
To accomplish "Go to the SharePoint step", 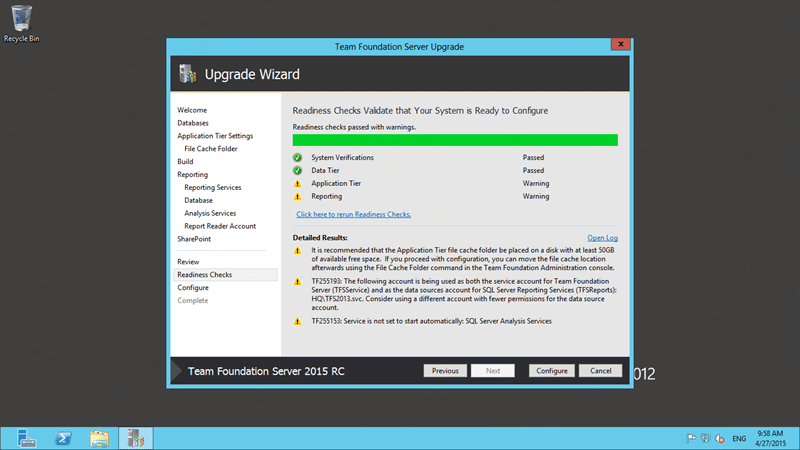I will [x=194, y=239].
